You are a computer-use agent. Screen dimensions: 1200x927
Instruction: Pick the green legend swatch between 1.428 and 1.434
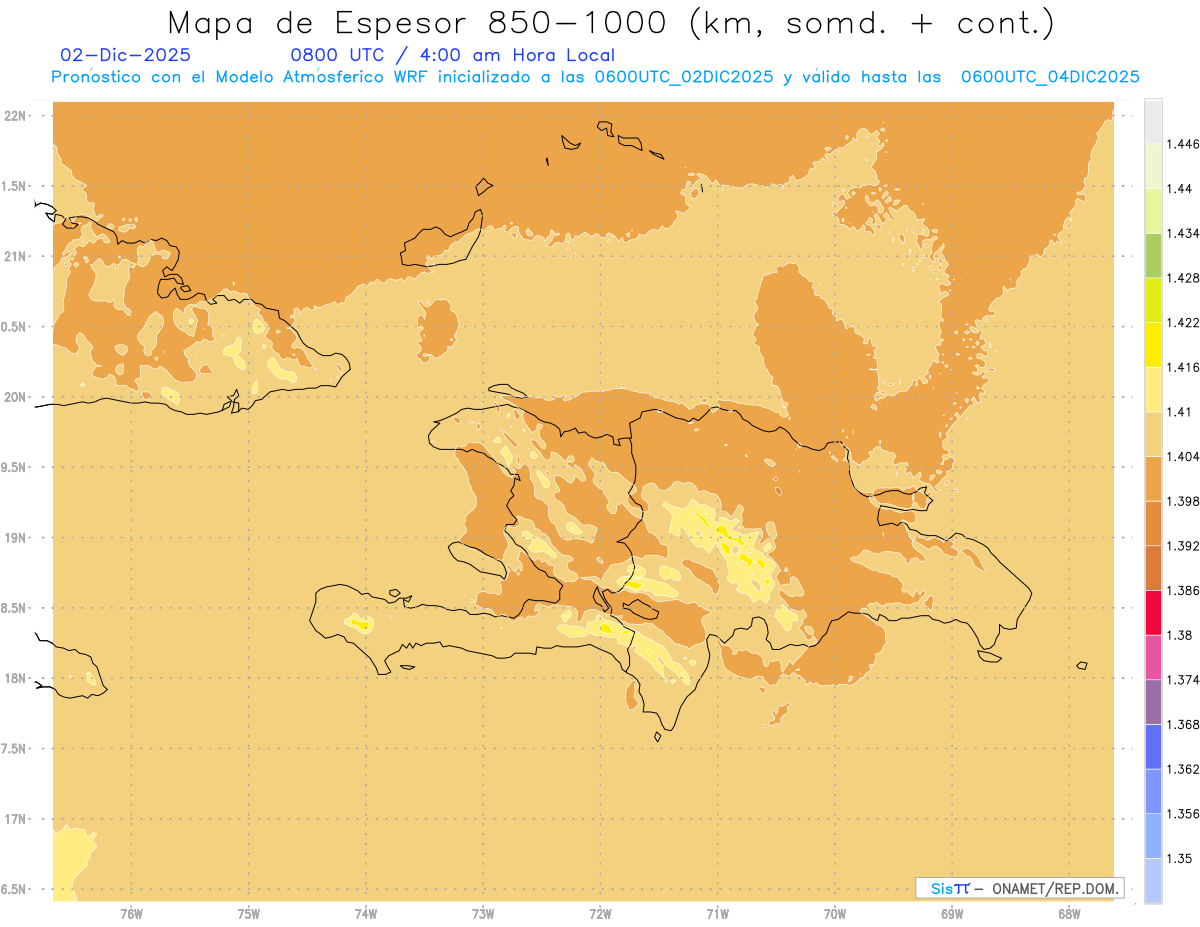[x=1153, y=255]
